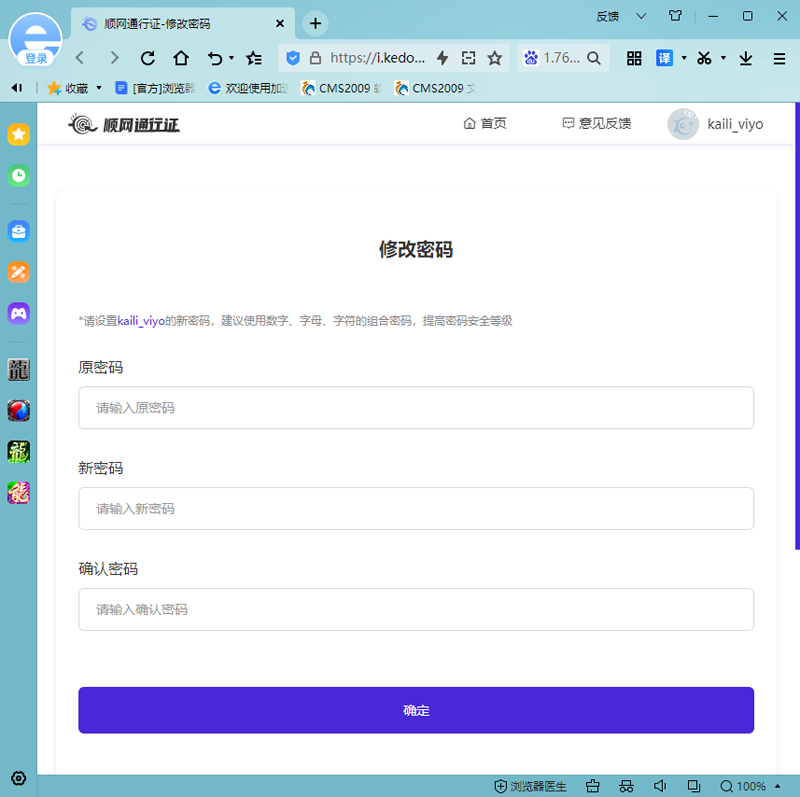
Task: Open the 浏览器医生 tool in status bar
Action: pos(529,786)
